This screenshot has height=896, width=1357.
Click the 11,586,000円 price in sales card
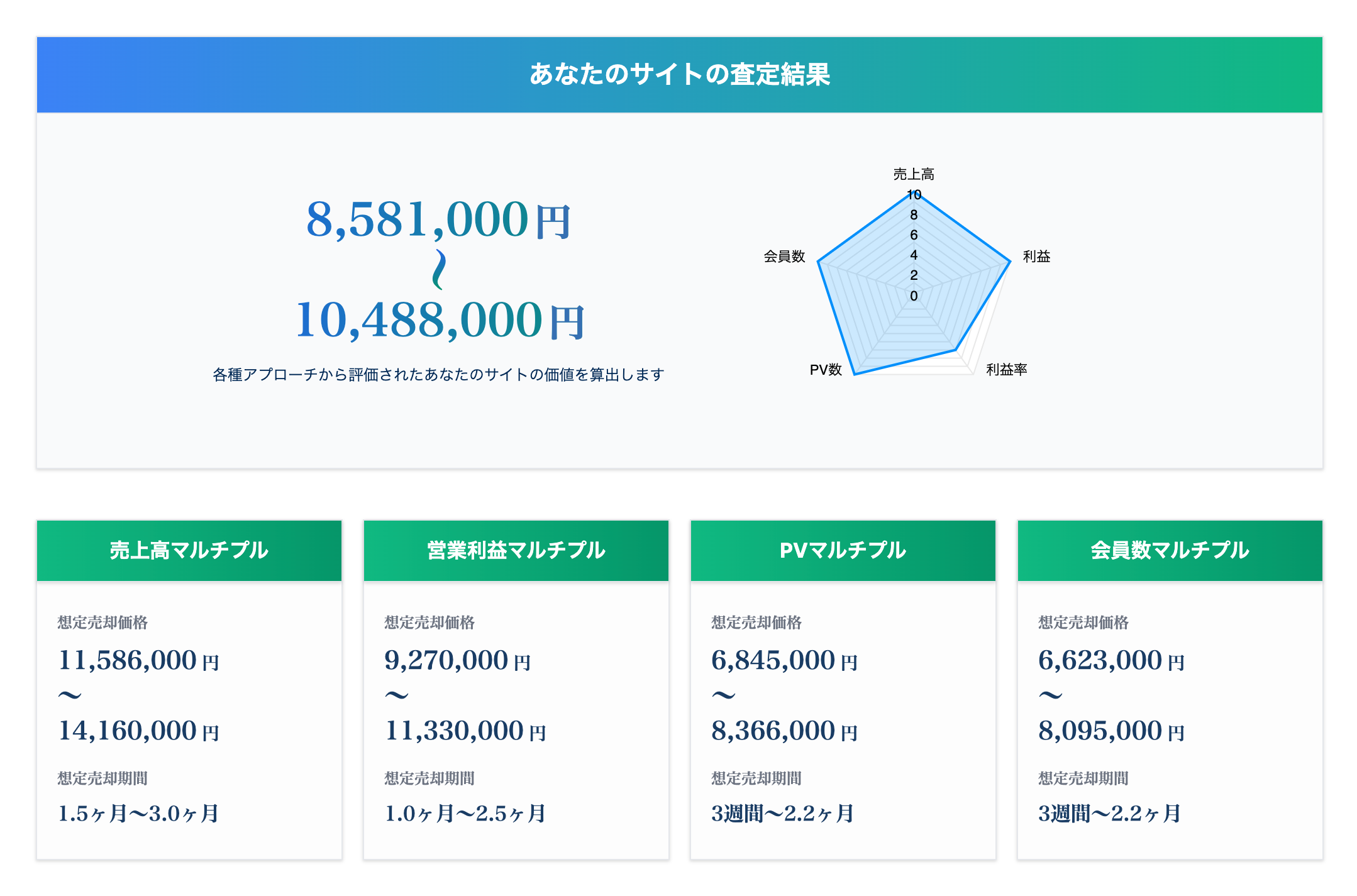[x=138, y=661]
